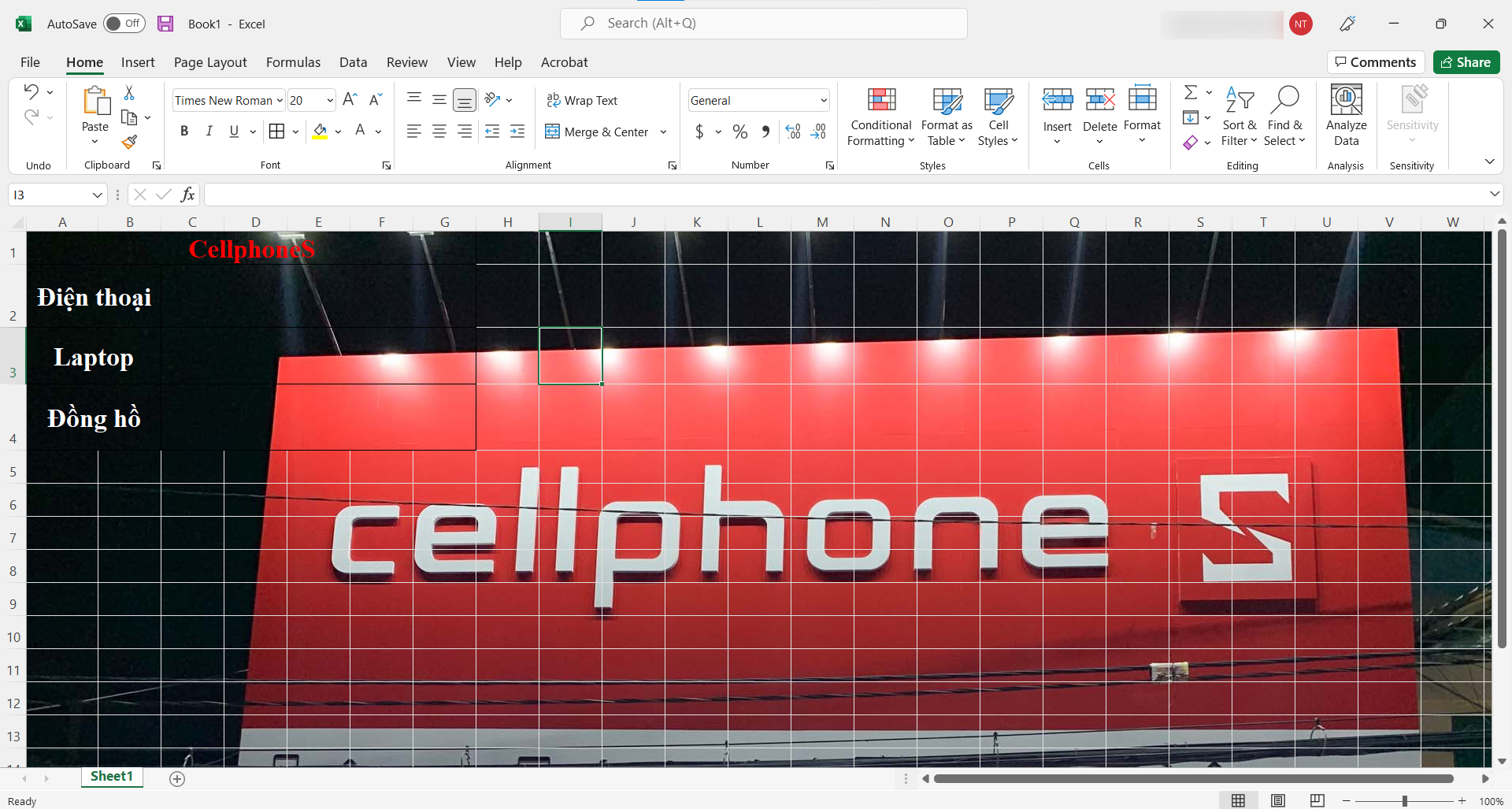This screenshot has width=1512, height=809.
Task: Toggle Center horizontal alignment
Action: (439, 132)
